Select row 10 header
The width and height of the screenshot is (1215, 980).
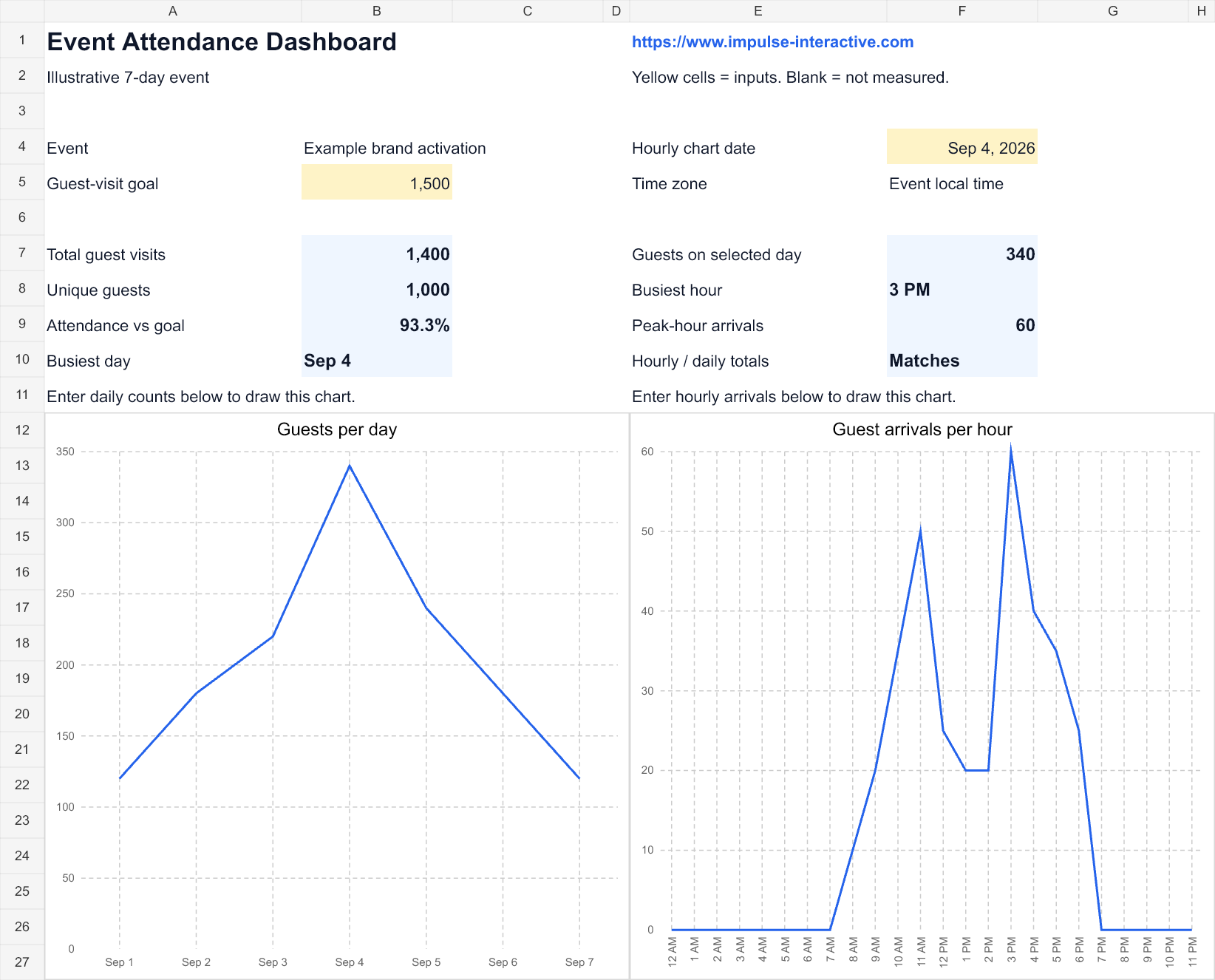[x=22, y=359]
